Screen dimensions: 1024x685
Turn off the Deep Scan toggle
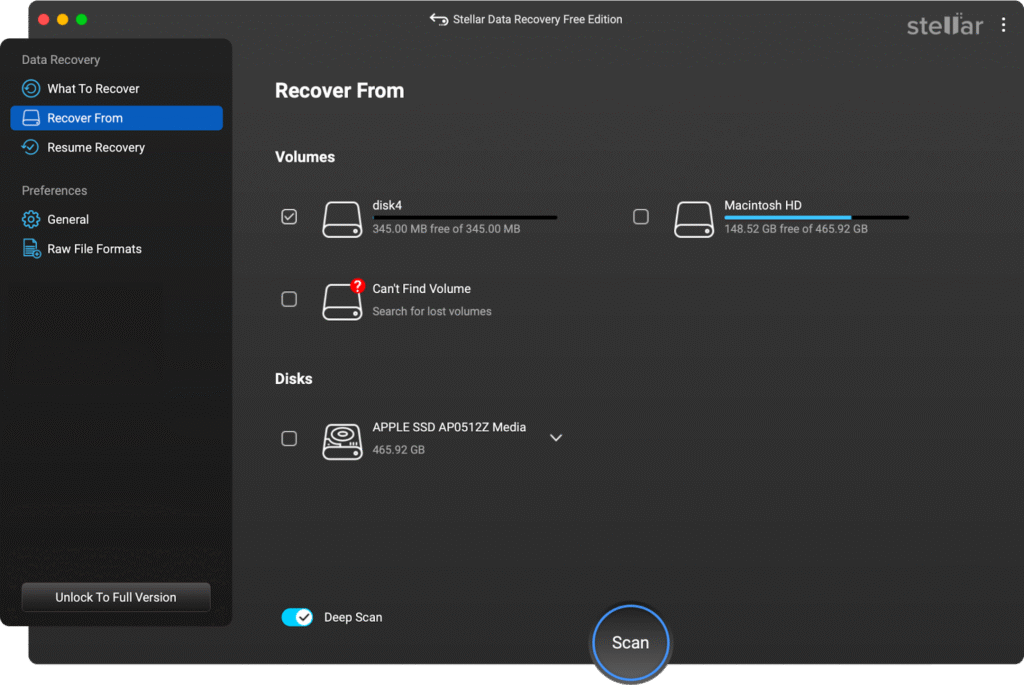297,617
